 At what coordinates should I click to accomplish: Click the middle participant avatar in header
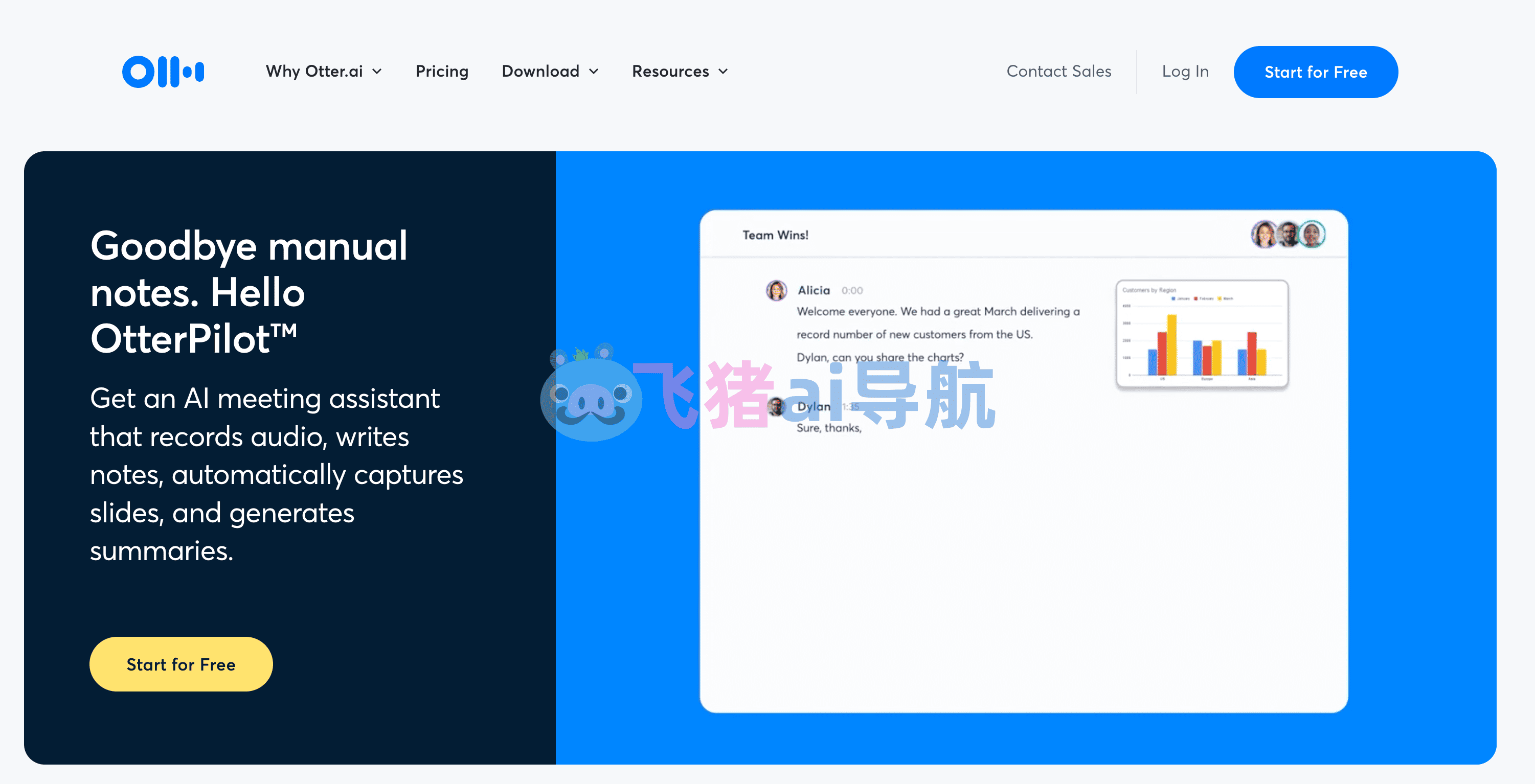coord(1289,234)
